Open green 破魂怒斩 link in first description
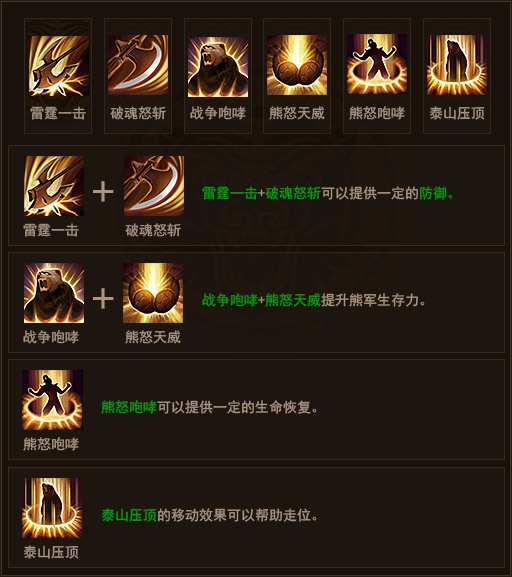The height and width of the screenshot is (577, 512). click(293, 193)
